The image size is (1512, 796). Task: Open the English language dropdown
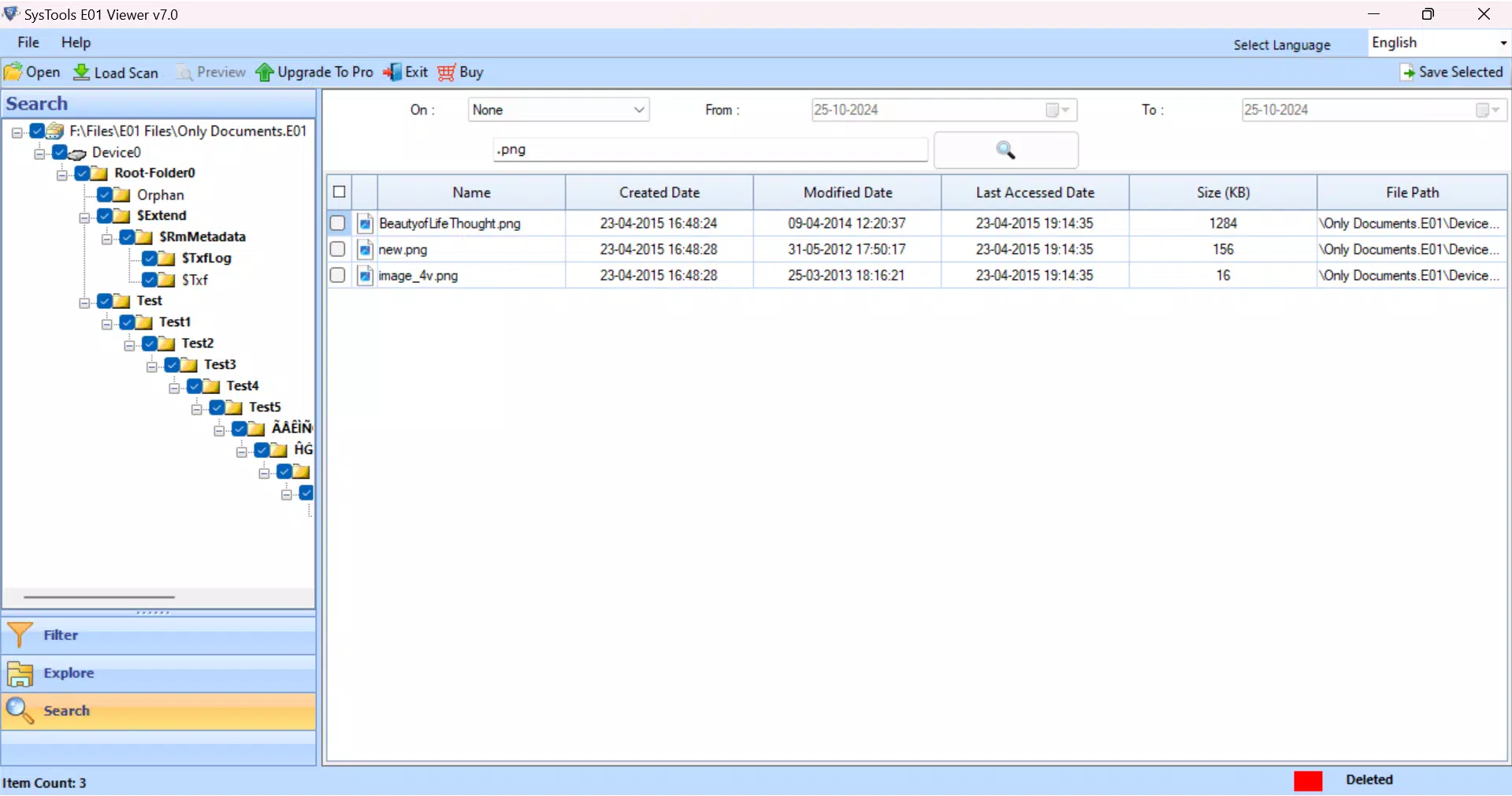[1440, 43]
